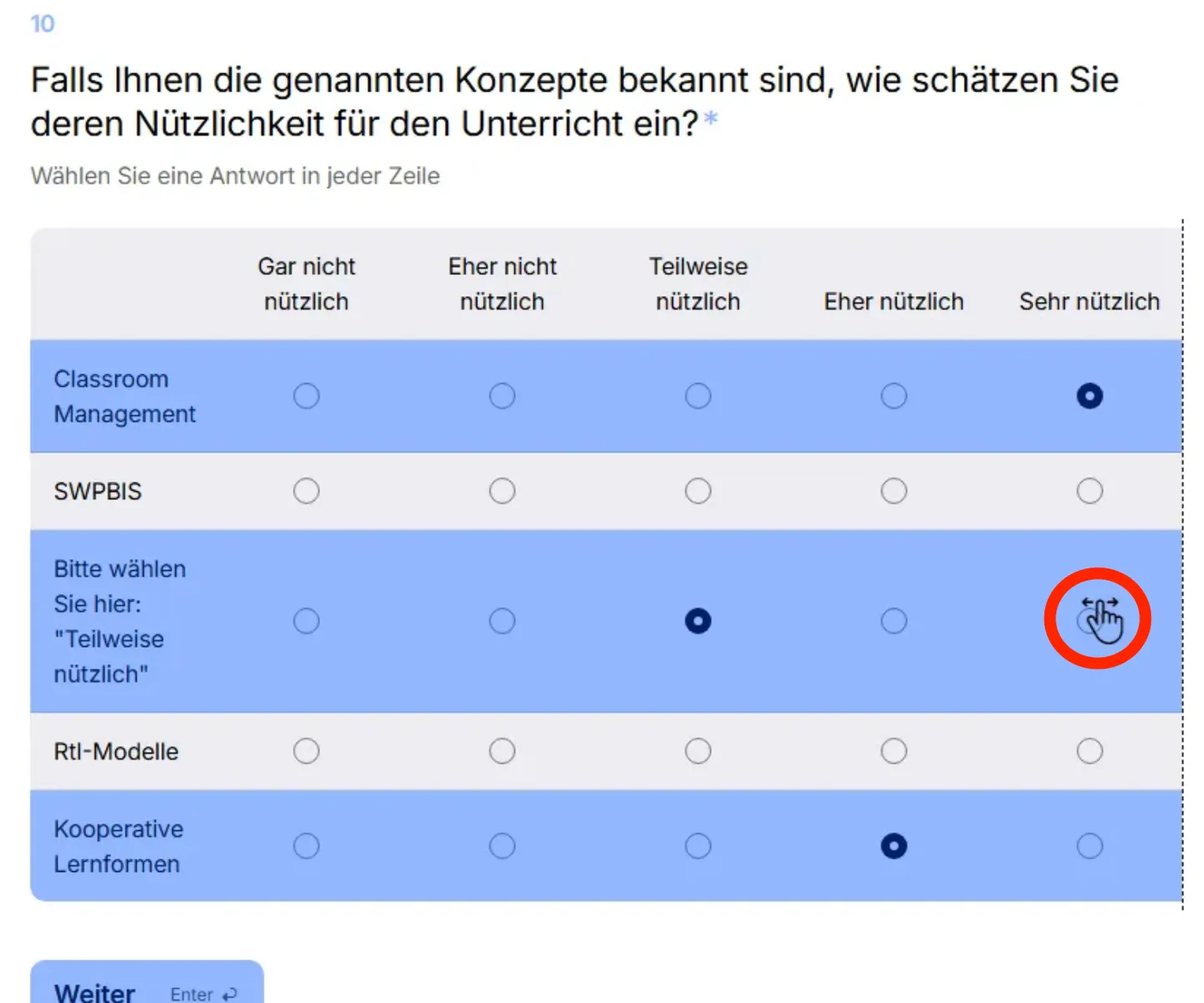Screen dimensions: 1204x1003
Task: Click the Enter arrow icon on Weiter
Action: pos(230,994)
